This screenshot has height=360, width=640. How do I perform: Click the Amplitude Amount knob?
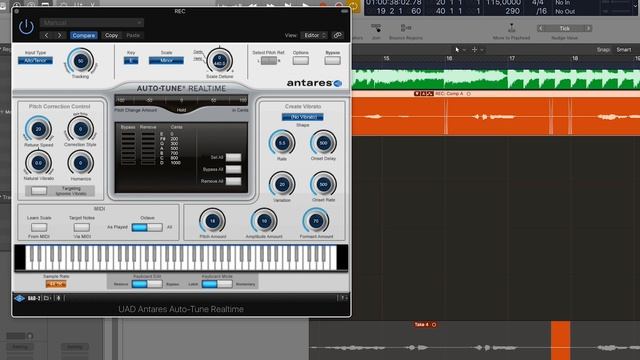(264, 221)
